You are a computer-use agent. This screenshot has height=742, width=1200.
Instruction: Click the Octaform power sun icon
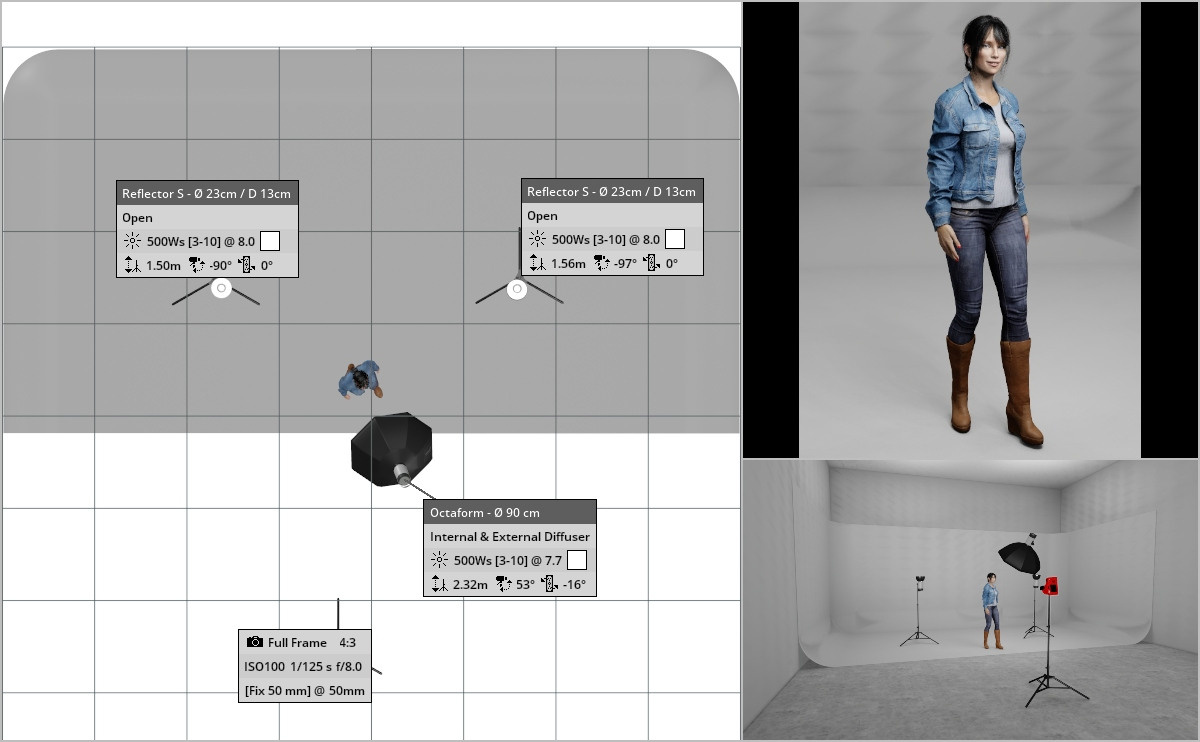coord(439,561)
